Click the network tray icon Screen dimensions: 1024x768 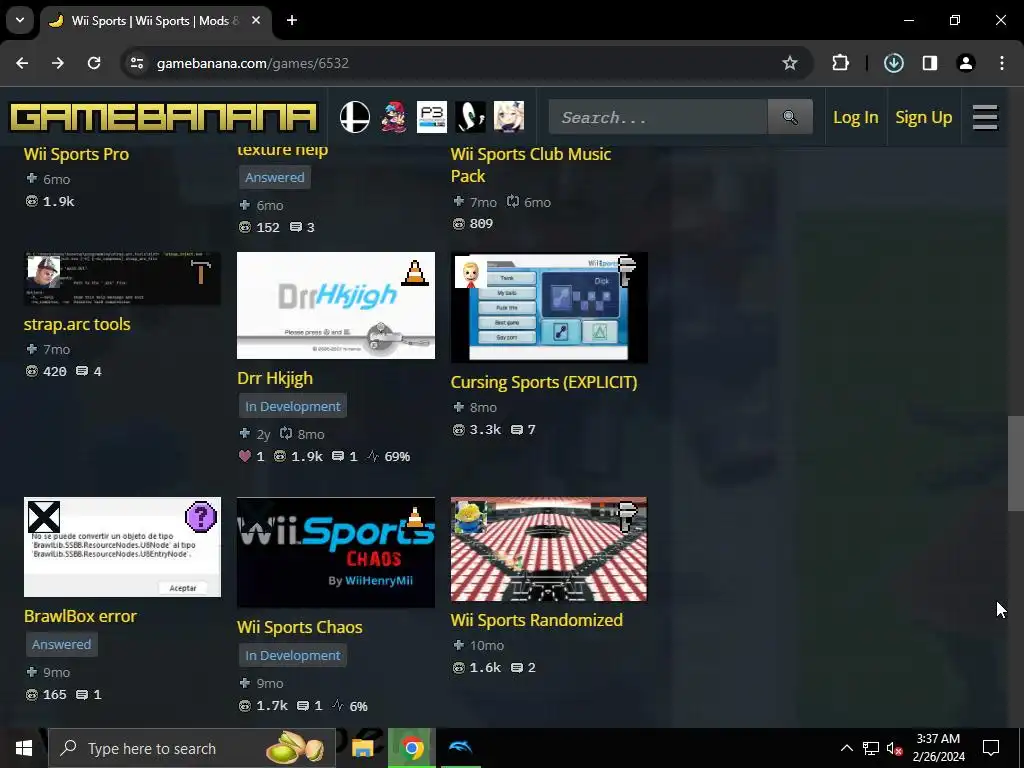(x=871, y=748)
